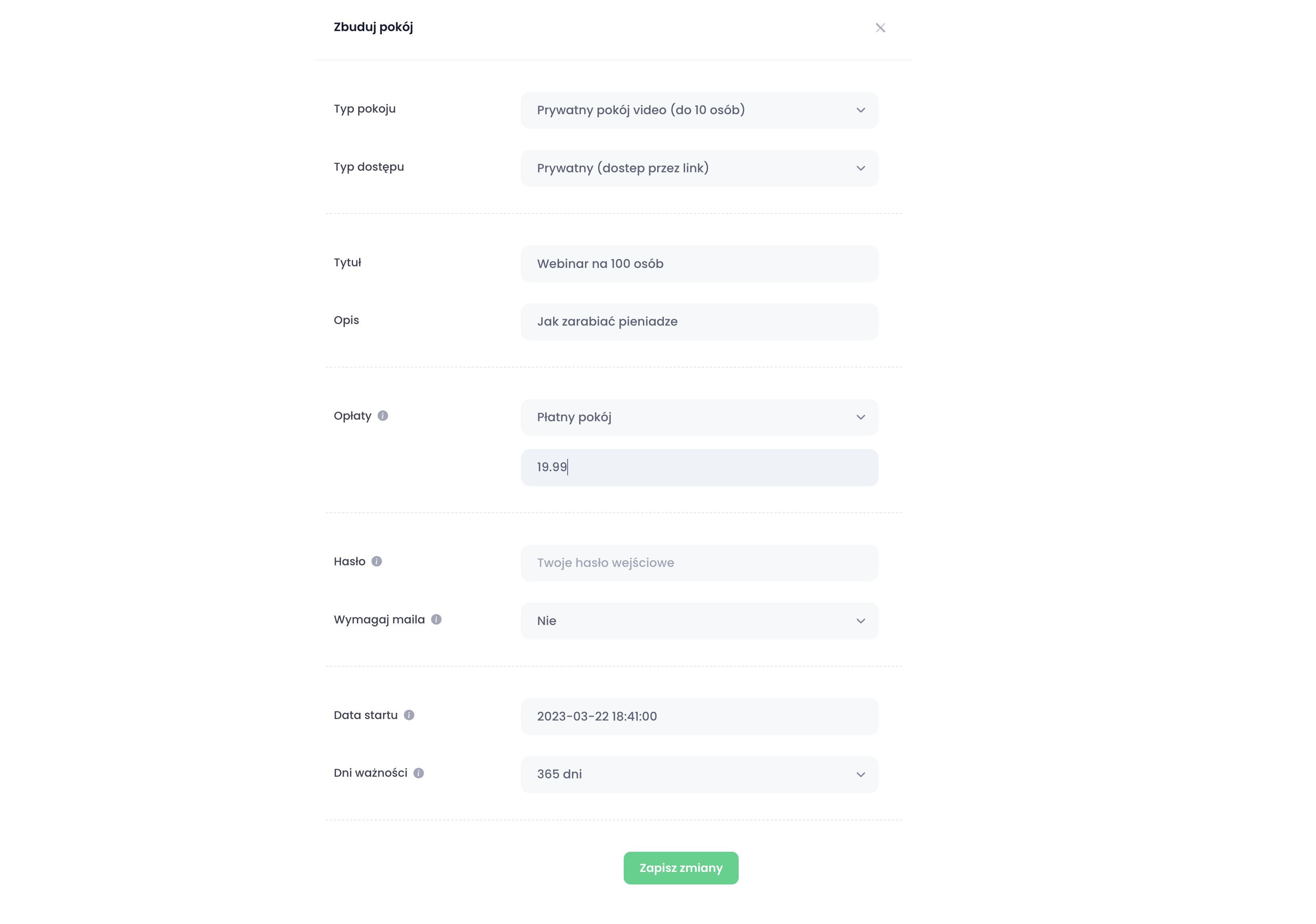The width and height of the screenshot is (1316, 924).
Task: Open the Typ pokoju dropdown
Action: tap(699, 110)
